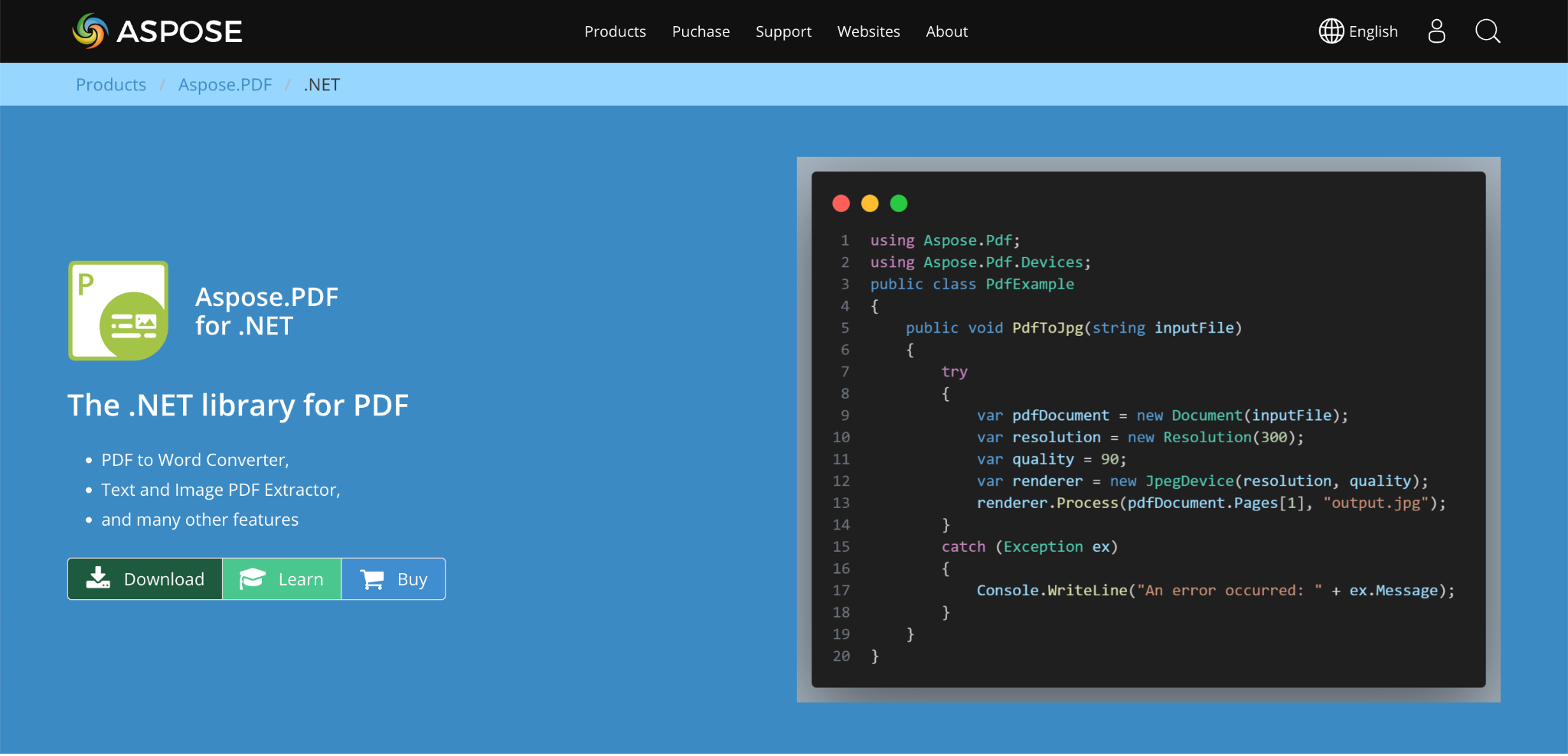Viewport: 1568px width, 756px height.
Task: Select the English language option
Action: pyautogui.click(x=1373, y=31)
